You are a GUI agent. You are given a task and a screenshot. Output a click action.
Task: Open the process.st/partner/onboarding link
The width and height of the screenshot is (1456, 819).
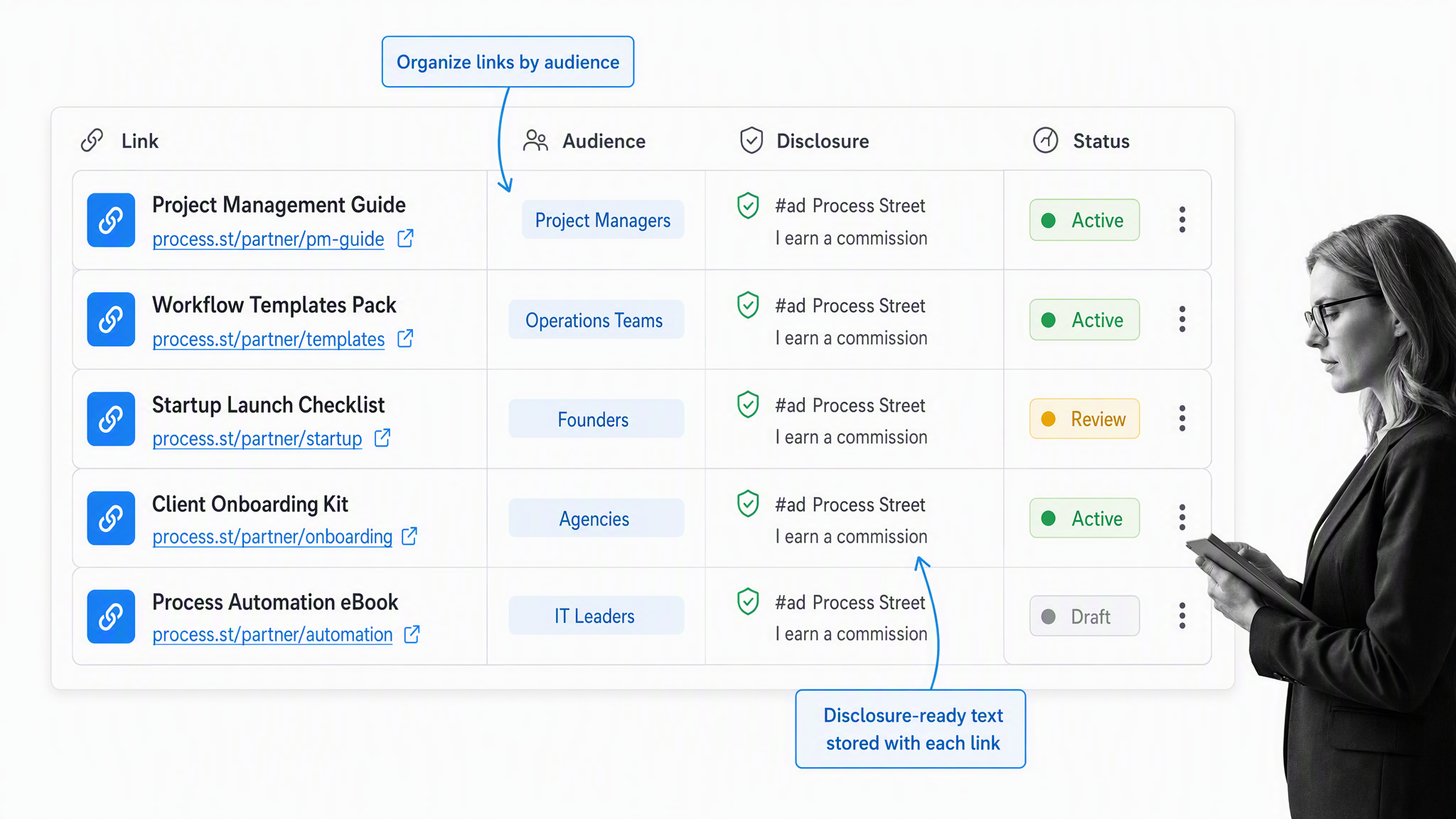[x=272, y=537]
